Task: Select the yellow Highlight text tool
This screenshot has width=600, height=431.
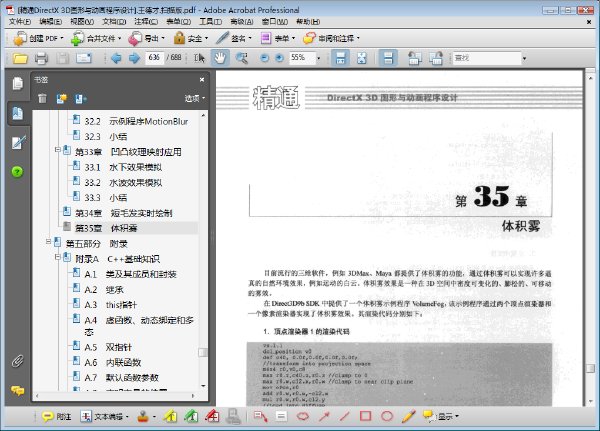Action: [170, 416]
